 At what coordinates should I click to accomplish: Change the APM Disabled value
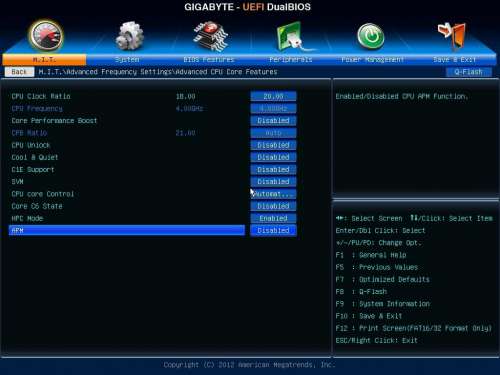click(273, 231)
